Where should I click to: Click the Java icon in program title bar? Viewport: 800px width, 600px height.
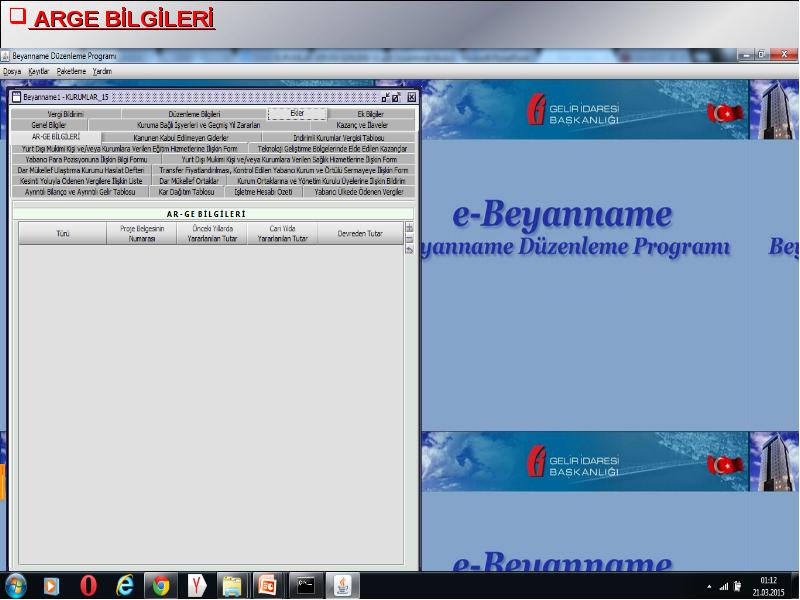6,56
